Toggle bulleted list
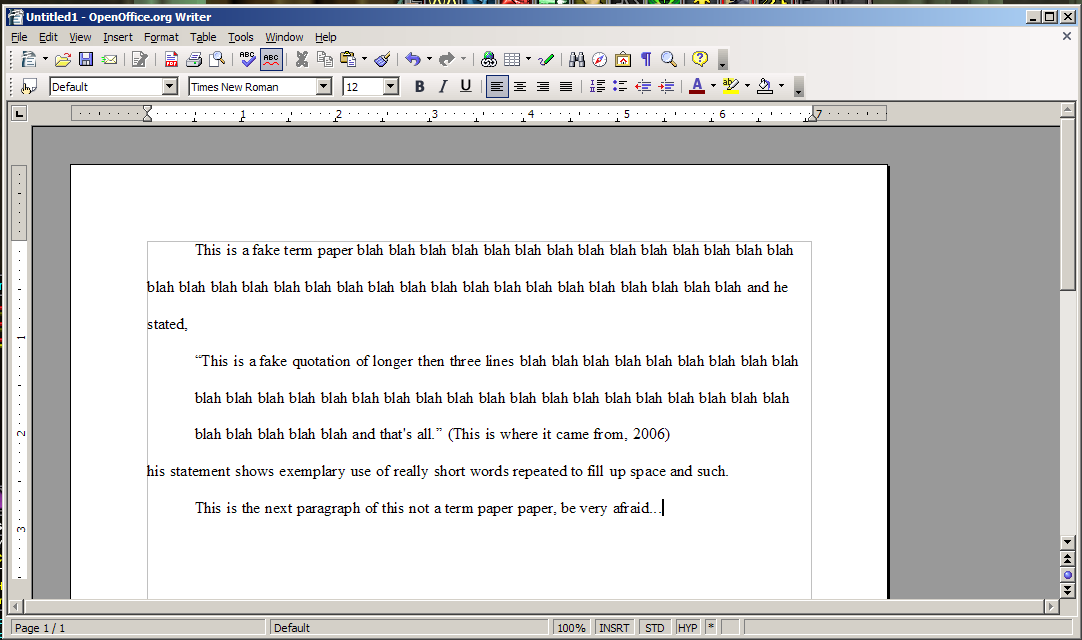 point(620,87)
